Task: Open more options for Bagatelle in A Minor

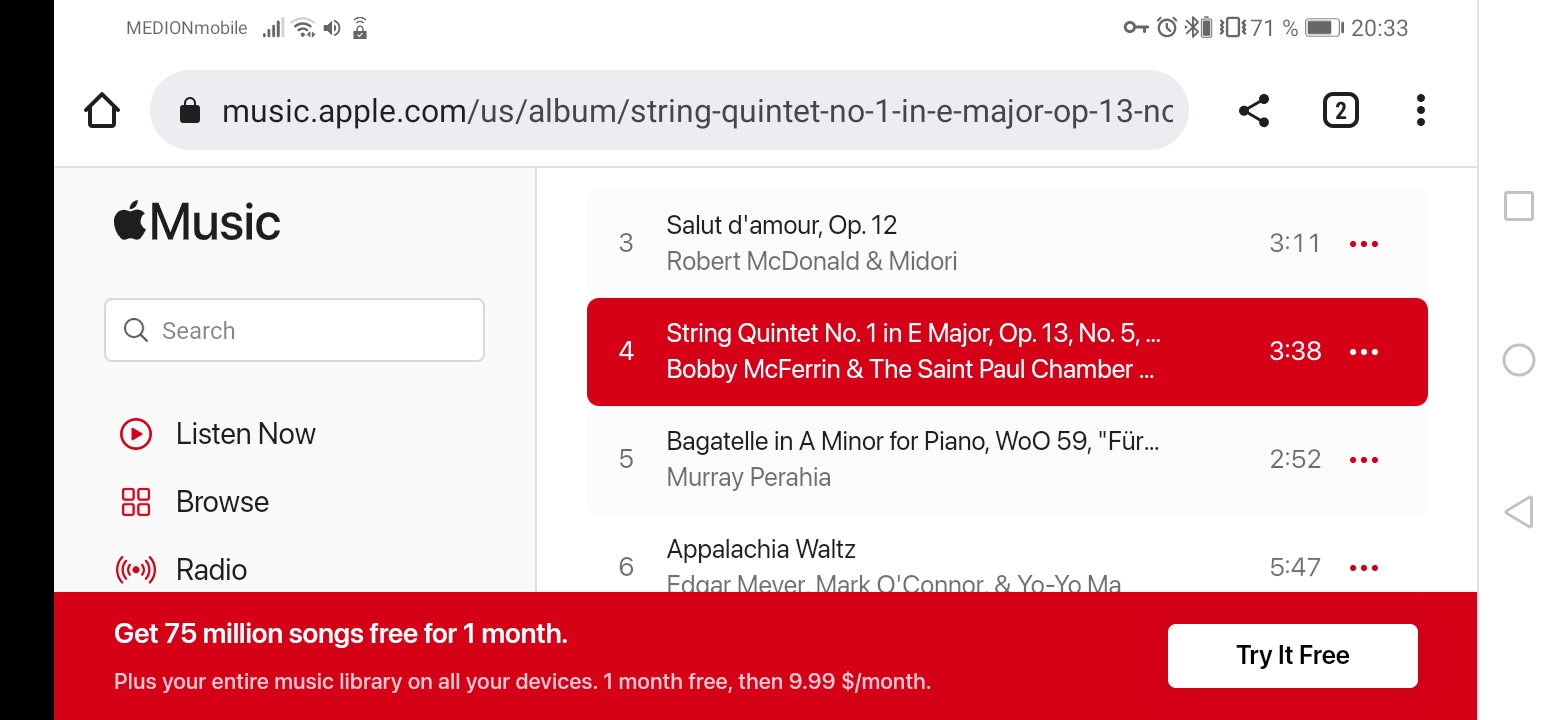Action: click(x=1364, y=460)
